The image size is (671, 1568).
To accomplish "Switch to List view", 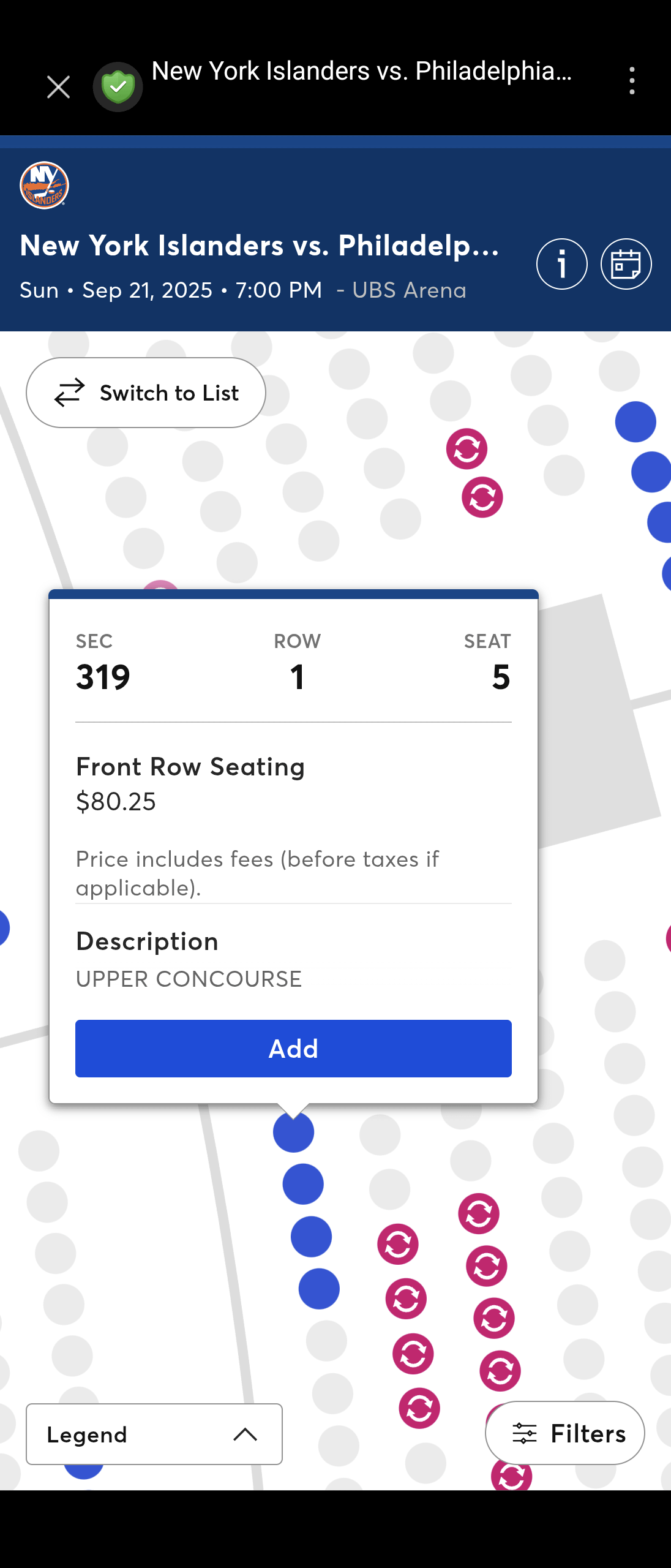I will (146, 393).
